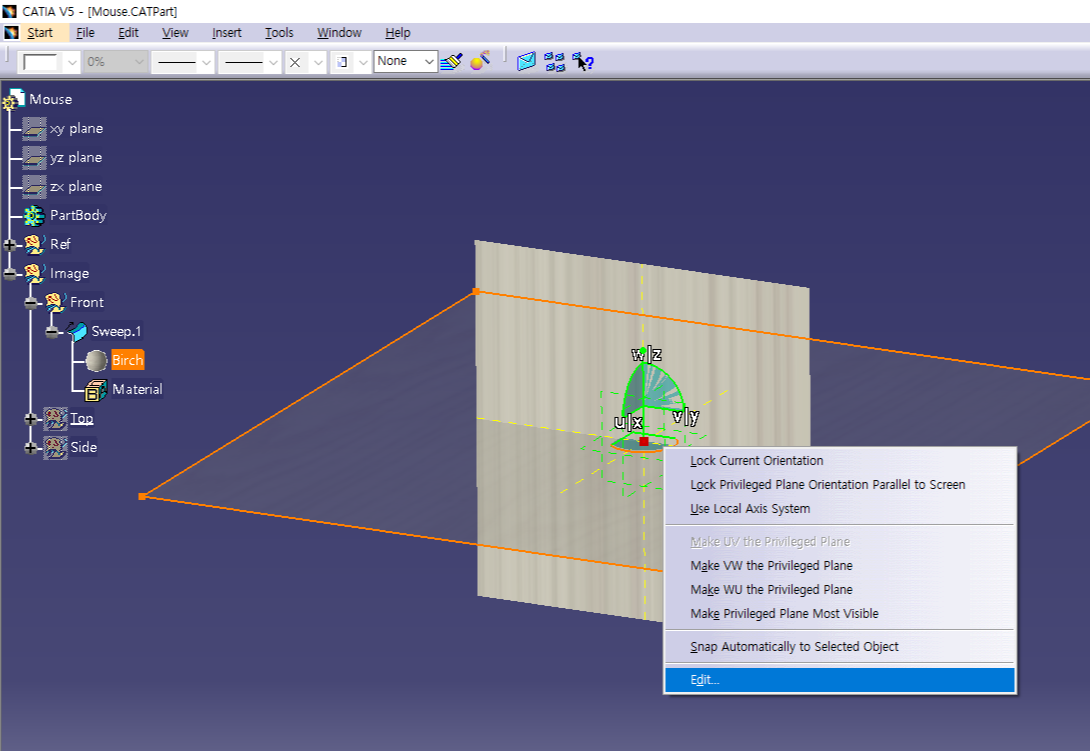Choose Snap Automatically to Selected Object
The height and width of the screenshot is (751, 1090).
tap(840, 647)
